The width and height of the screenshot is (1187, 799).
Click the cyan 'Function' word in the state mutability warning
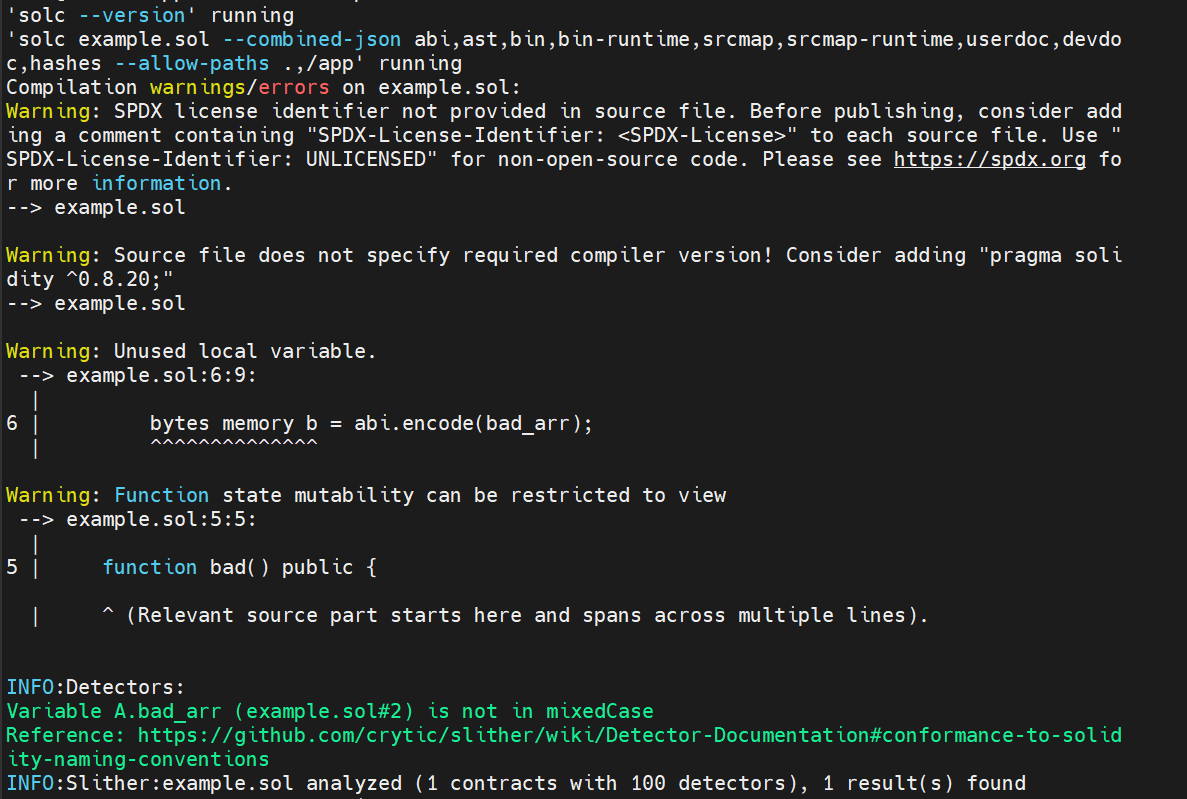point(161,495)
